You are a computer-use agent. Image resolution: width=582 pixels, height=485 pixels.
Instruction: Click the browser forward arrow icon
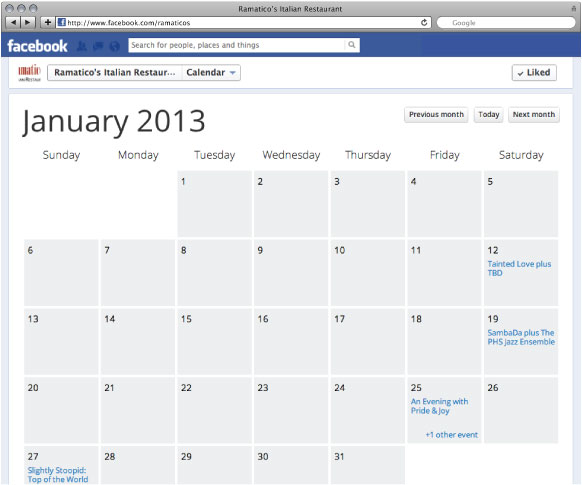[28, 22]
